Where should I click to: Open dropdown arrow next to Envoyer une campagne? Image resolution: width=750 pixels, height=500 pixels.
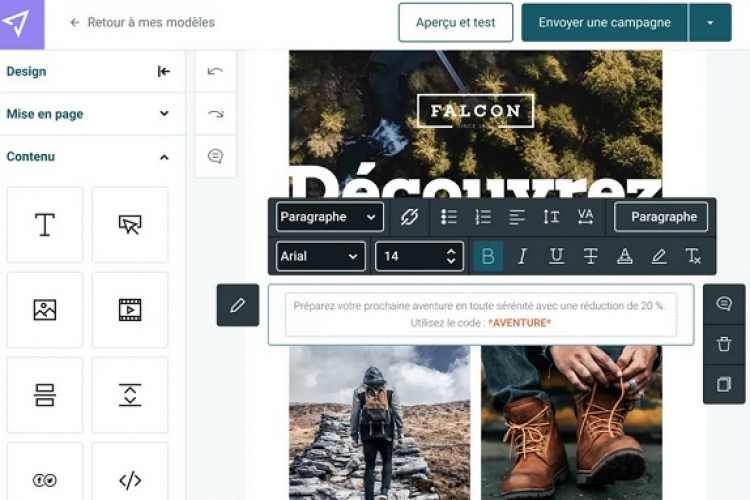coord(710,22)
